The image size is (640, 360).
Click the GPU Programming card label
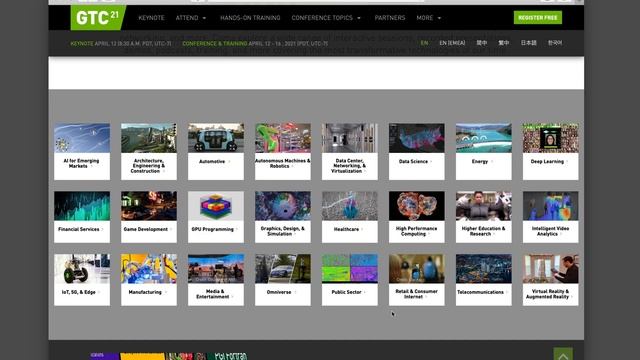tap(213, 229)
